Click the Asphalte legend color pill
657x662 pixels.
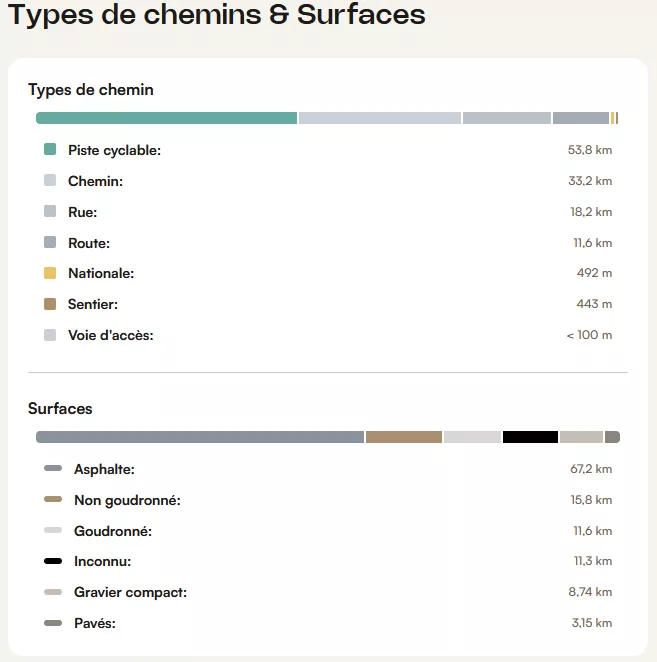click(53, 469)
